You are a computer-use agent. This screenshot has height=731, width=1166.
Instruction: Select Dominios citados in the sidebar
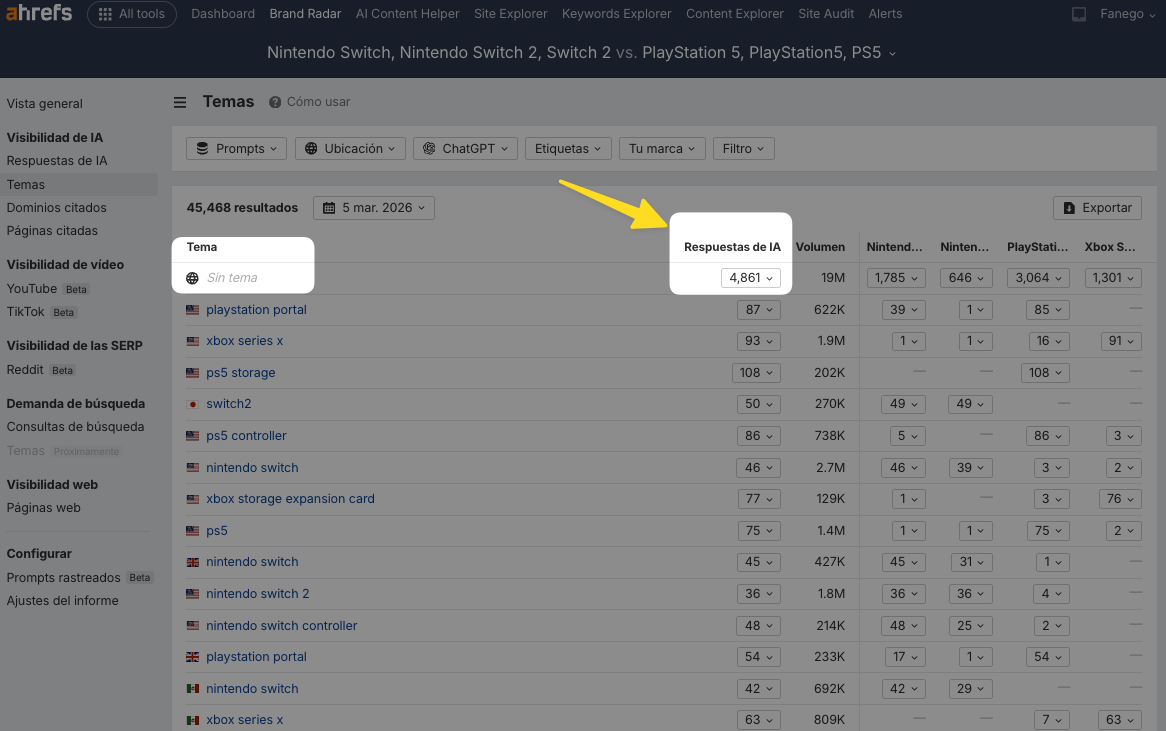pyautogui.click(x=58, y=207)
